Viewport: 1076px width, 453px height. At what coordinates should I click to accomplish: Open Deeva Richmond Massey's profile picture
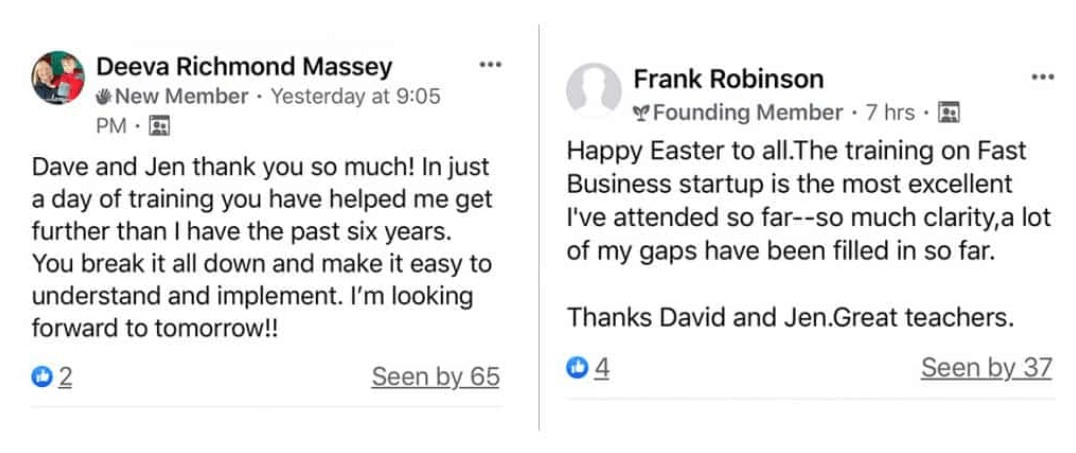(x=58, y=78)
